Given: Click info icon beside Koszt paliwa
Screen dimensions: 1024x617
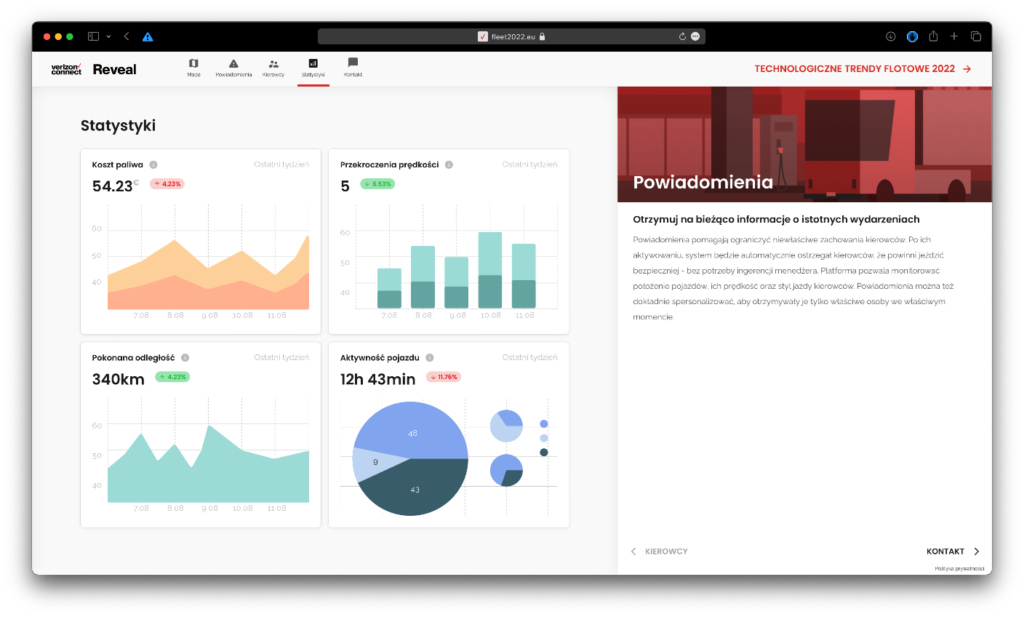Looking at the screenshot, I should tap(153, 165).
